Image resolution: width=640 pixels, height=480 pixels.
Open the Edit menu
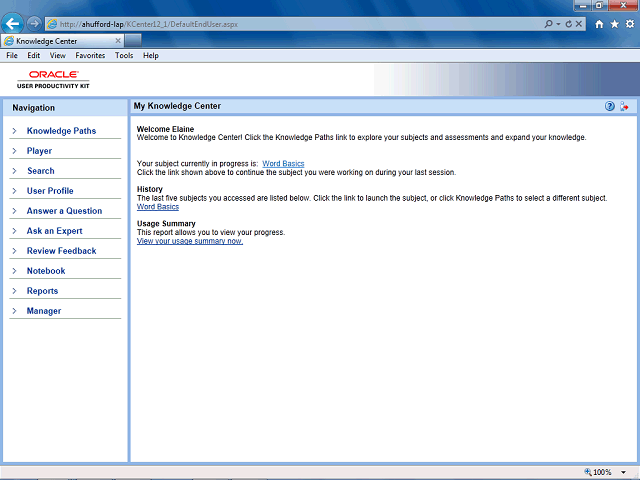tap(33, 56)
